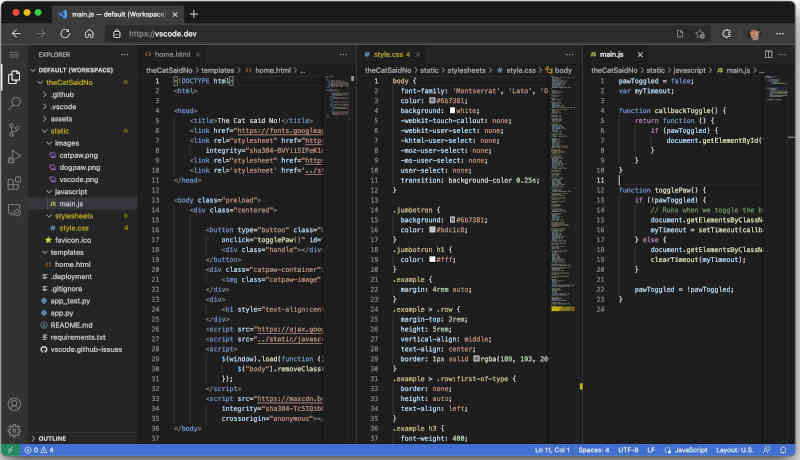
Task: Open the Search view in activity bar
Action: click(14, 103)
